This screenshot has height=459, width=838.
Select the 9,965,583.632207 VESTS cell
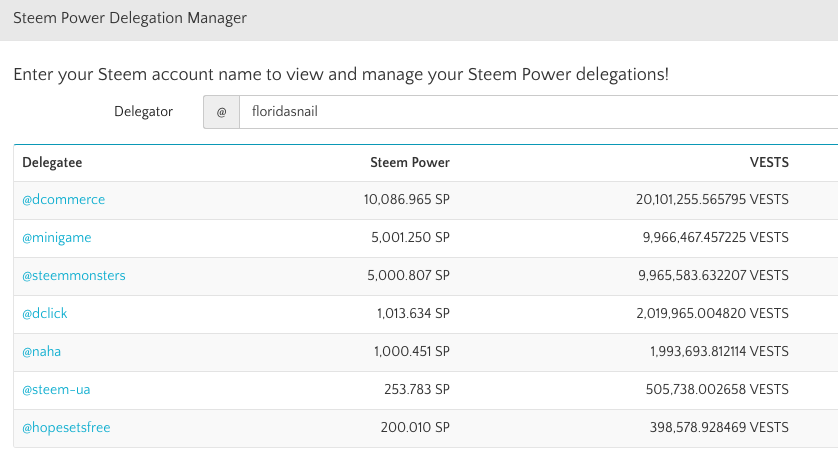[x=712, y=276]
